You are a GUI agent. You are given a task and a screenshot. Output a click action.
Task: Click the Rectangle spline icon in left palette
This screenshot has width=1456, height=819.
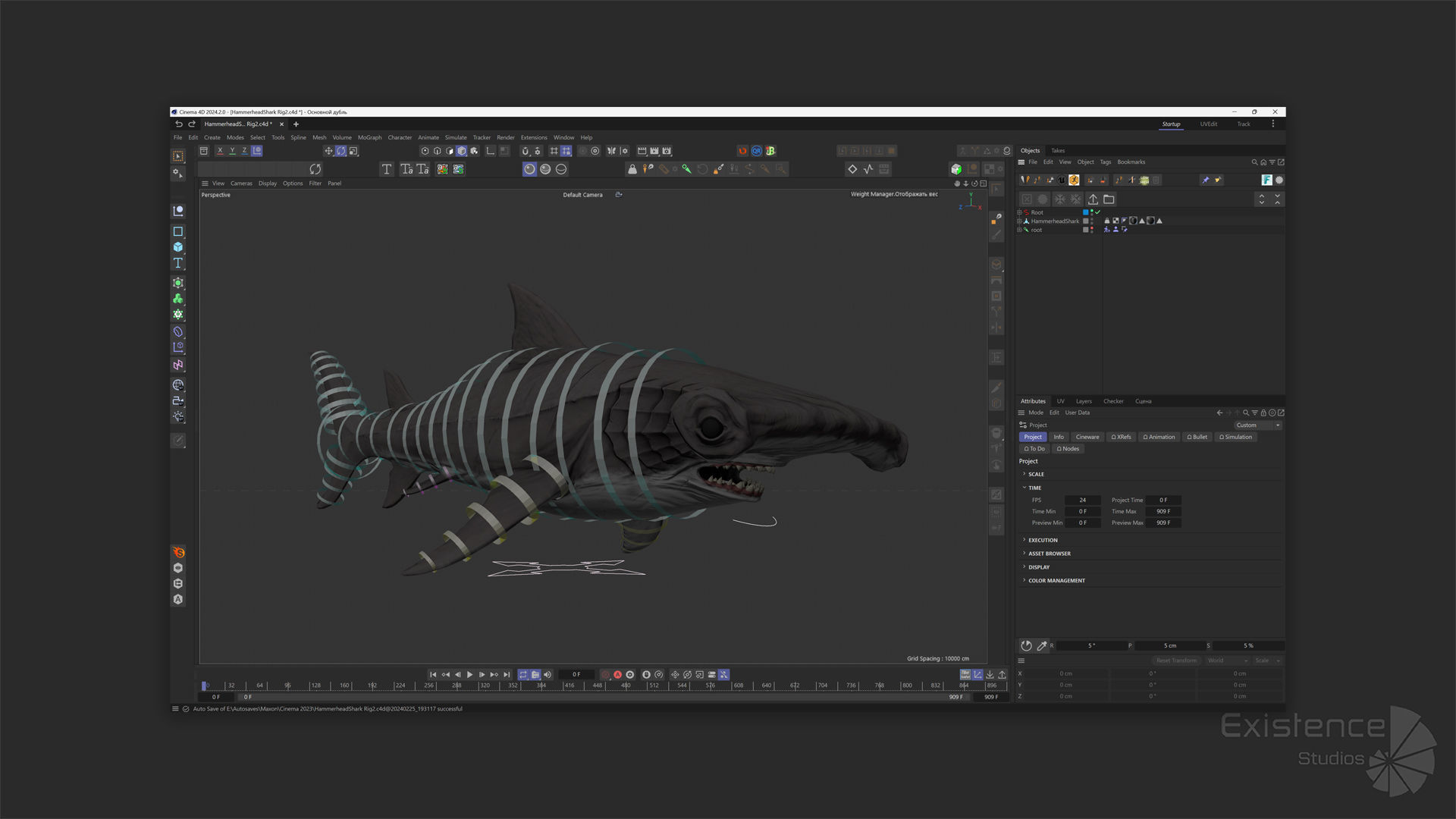pyautogui.click(x=178, y=231)
